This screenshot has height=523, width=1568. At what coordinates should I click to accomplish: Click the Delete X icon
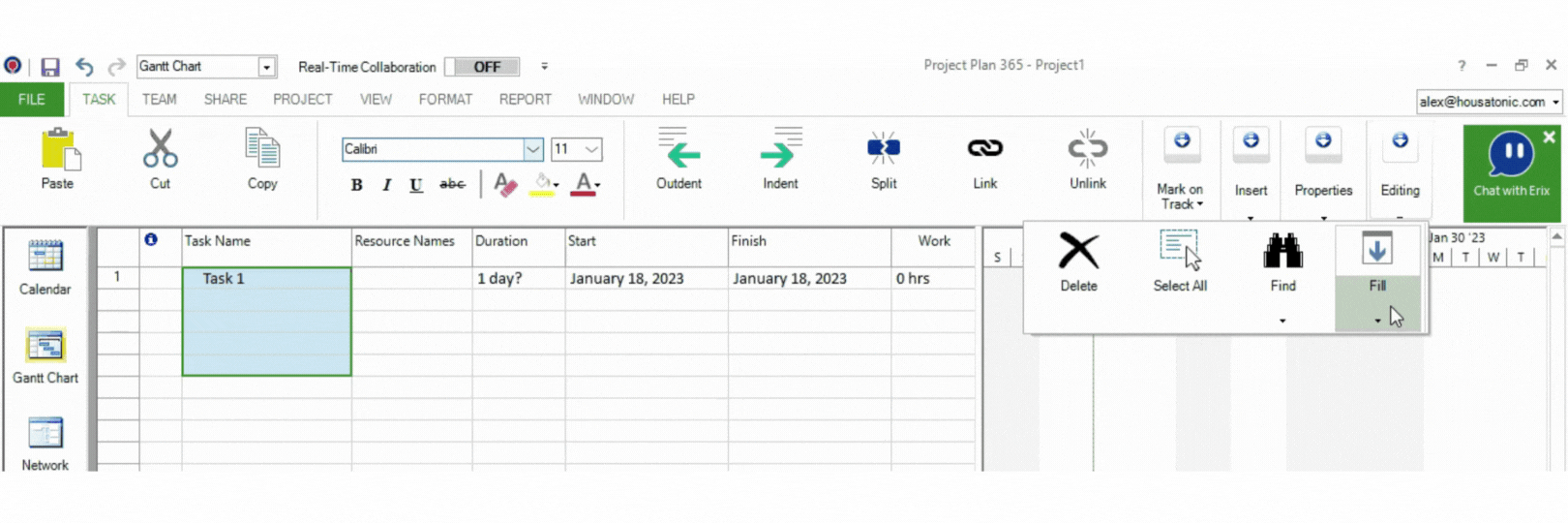(1078, 252)
